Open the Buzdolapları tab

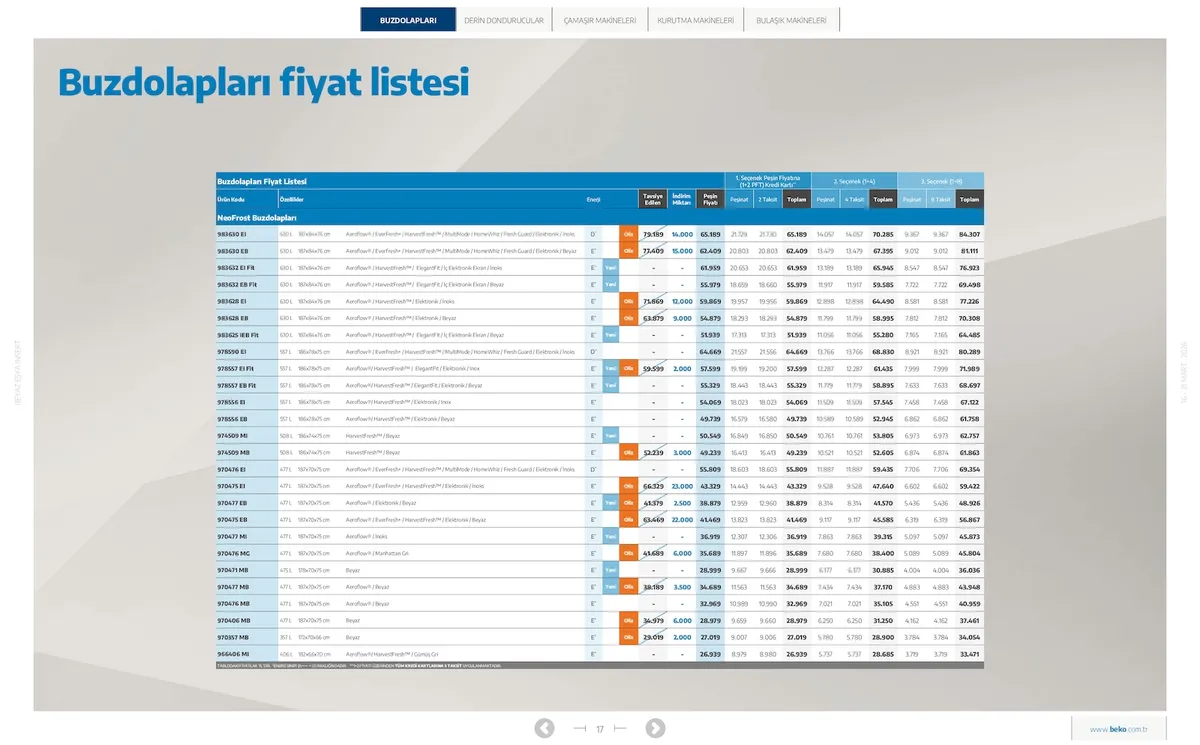tap(408, 20)
